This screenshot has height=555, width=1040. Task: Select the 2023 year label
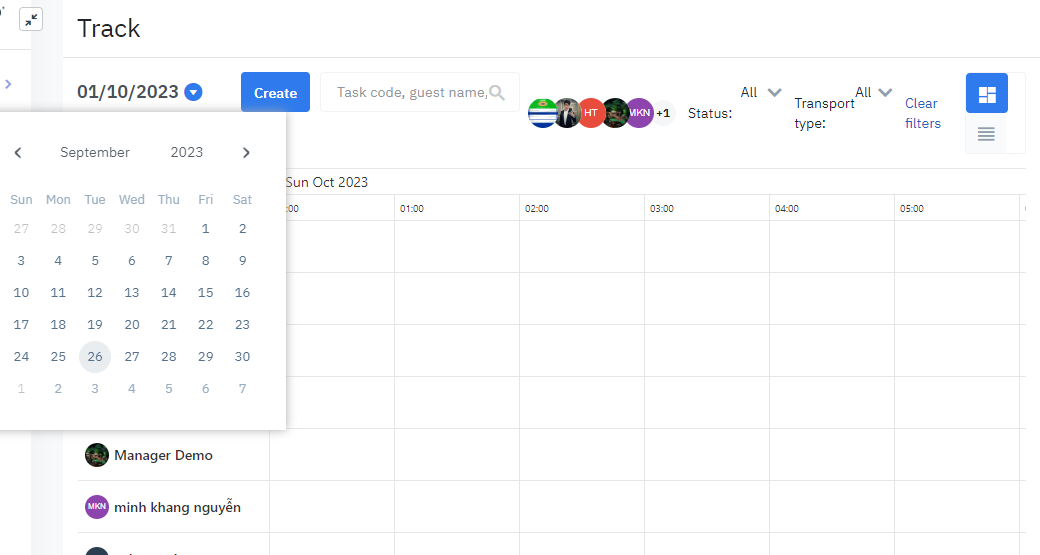[187, 153]
